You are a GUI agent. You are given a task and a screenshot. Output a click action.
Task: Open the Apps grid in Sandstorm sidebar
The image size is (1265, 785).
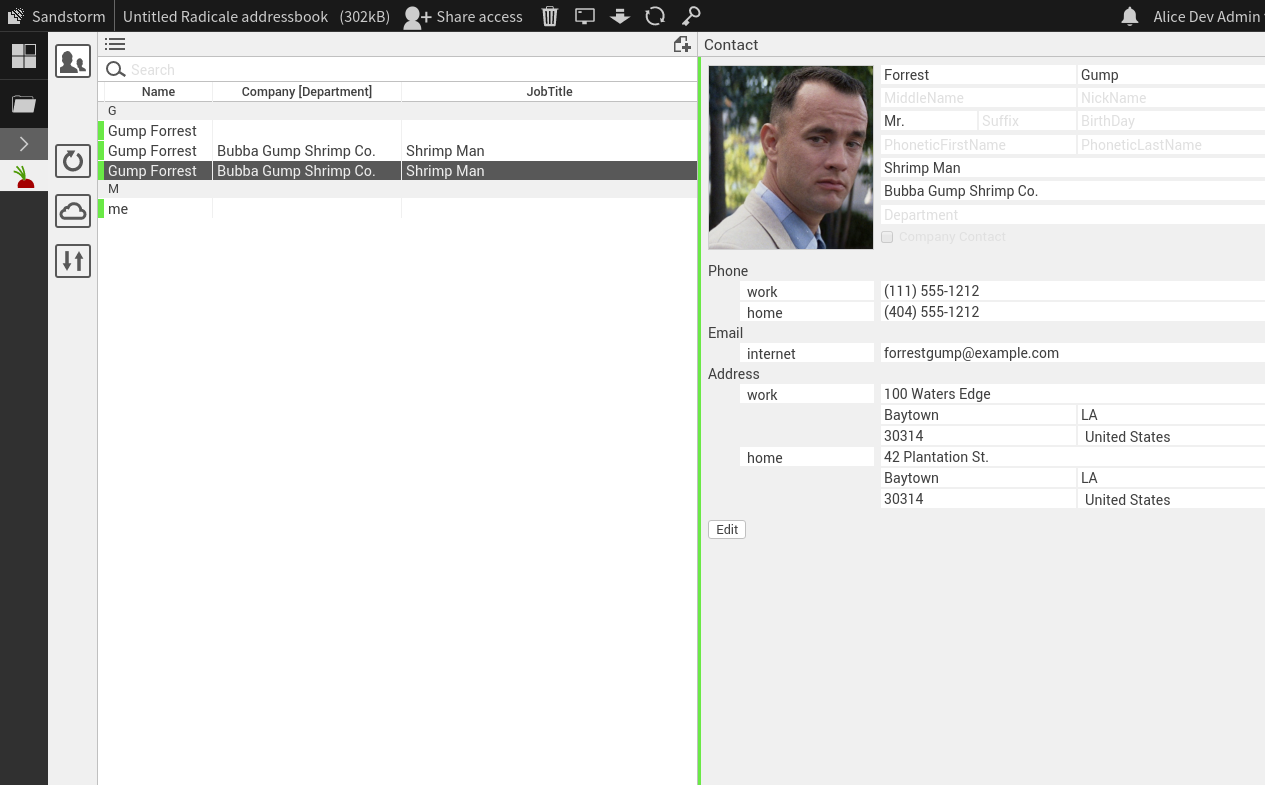[24, 56]
